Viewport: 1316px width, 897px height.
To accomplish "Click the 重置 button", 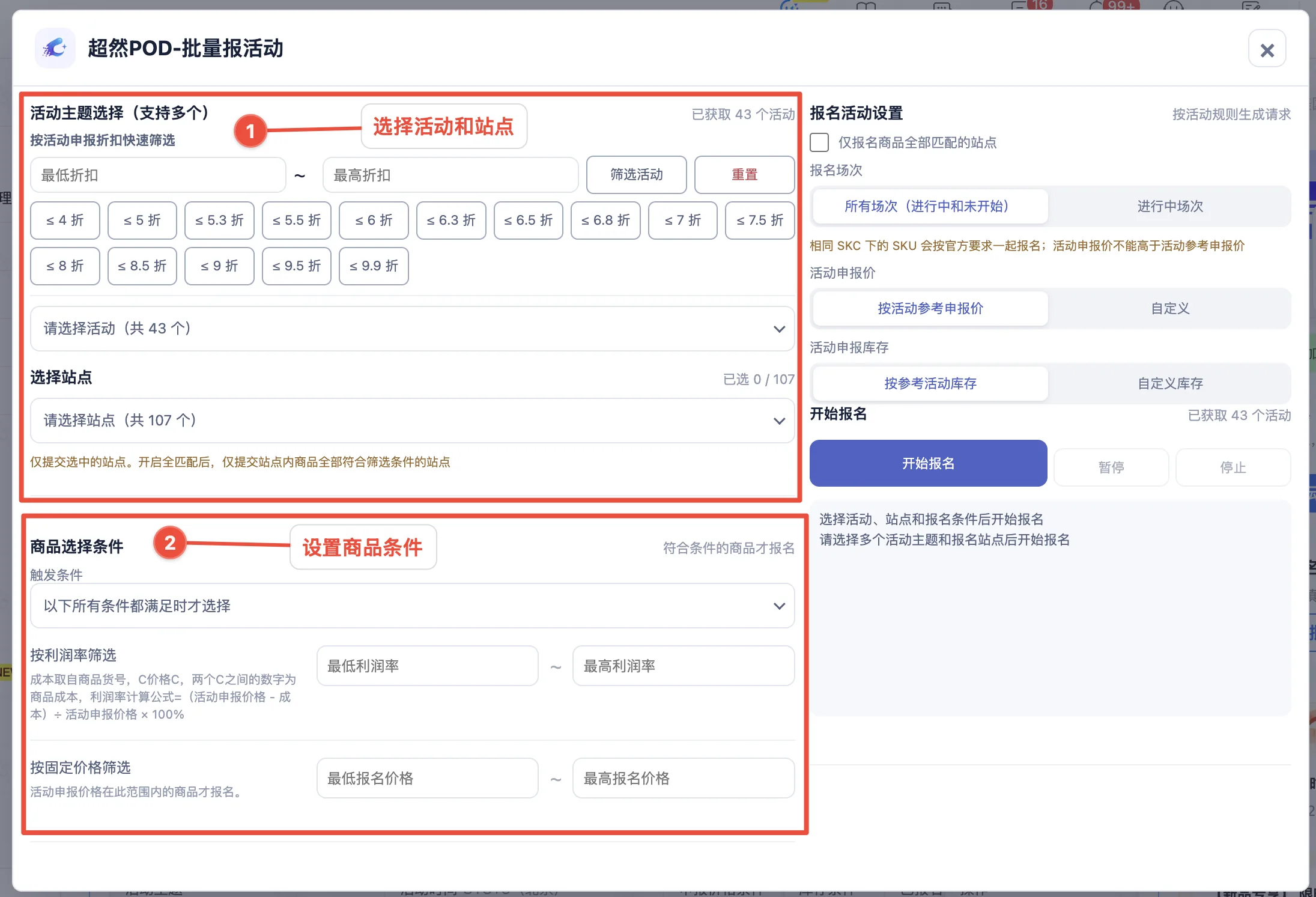I will point(744,175).
